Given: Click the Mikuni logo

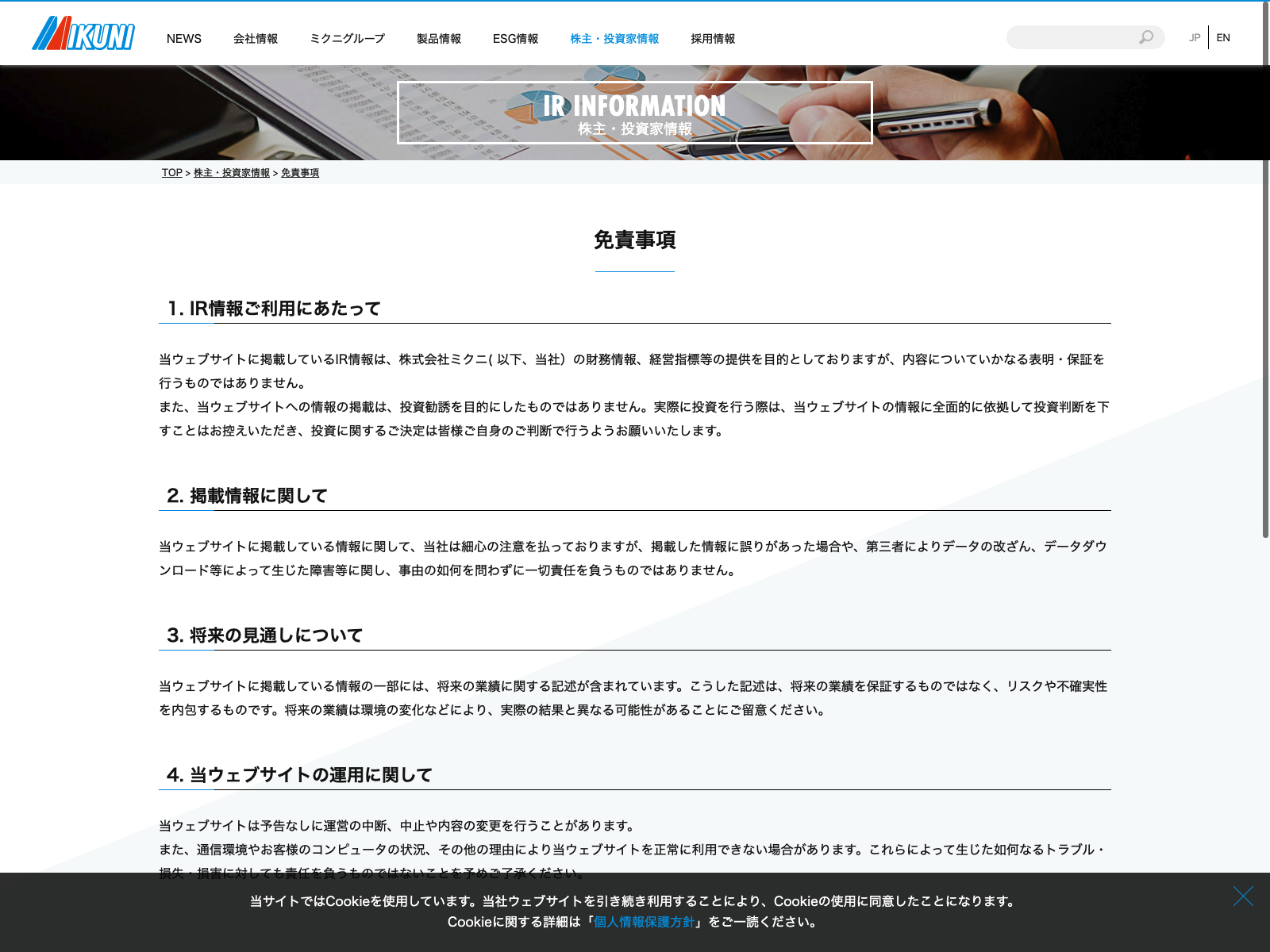Looking at the screenshot, I should tap(83, 34).
